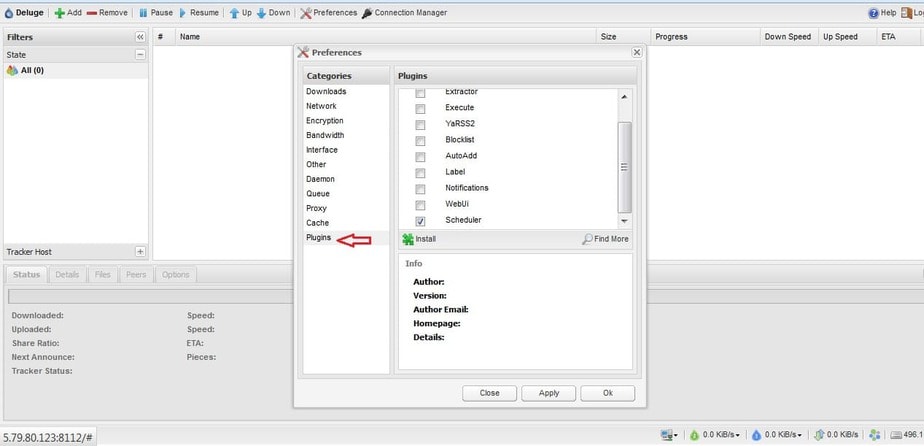Click Find More plugins magnifier
Image resolution: width=924 pixels, height=446 pixels.
[588, 239]
